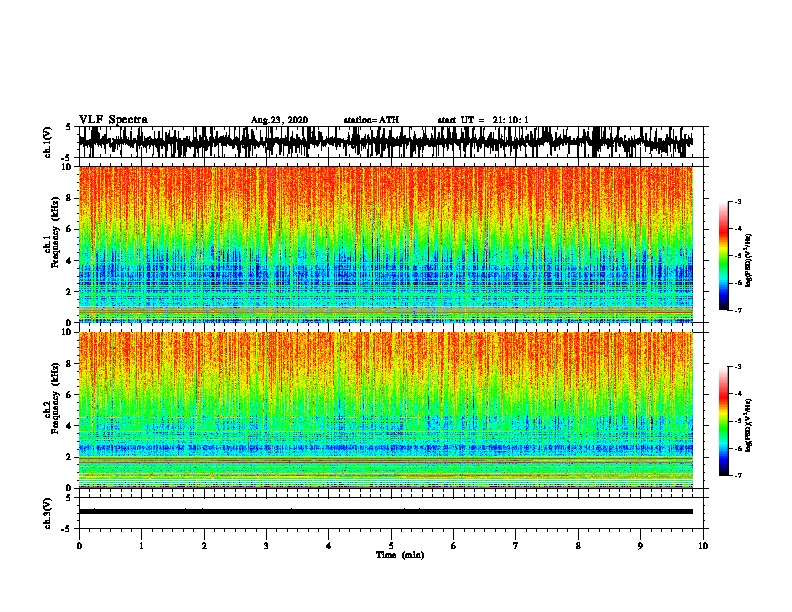
Task: Click time-axis tick label "2"
Action: [x=204, y=546]
